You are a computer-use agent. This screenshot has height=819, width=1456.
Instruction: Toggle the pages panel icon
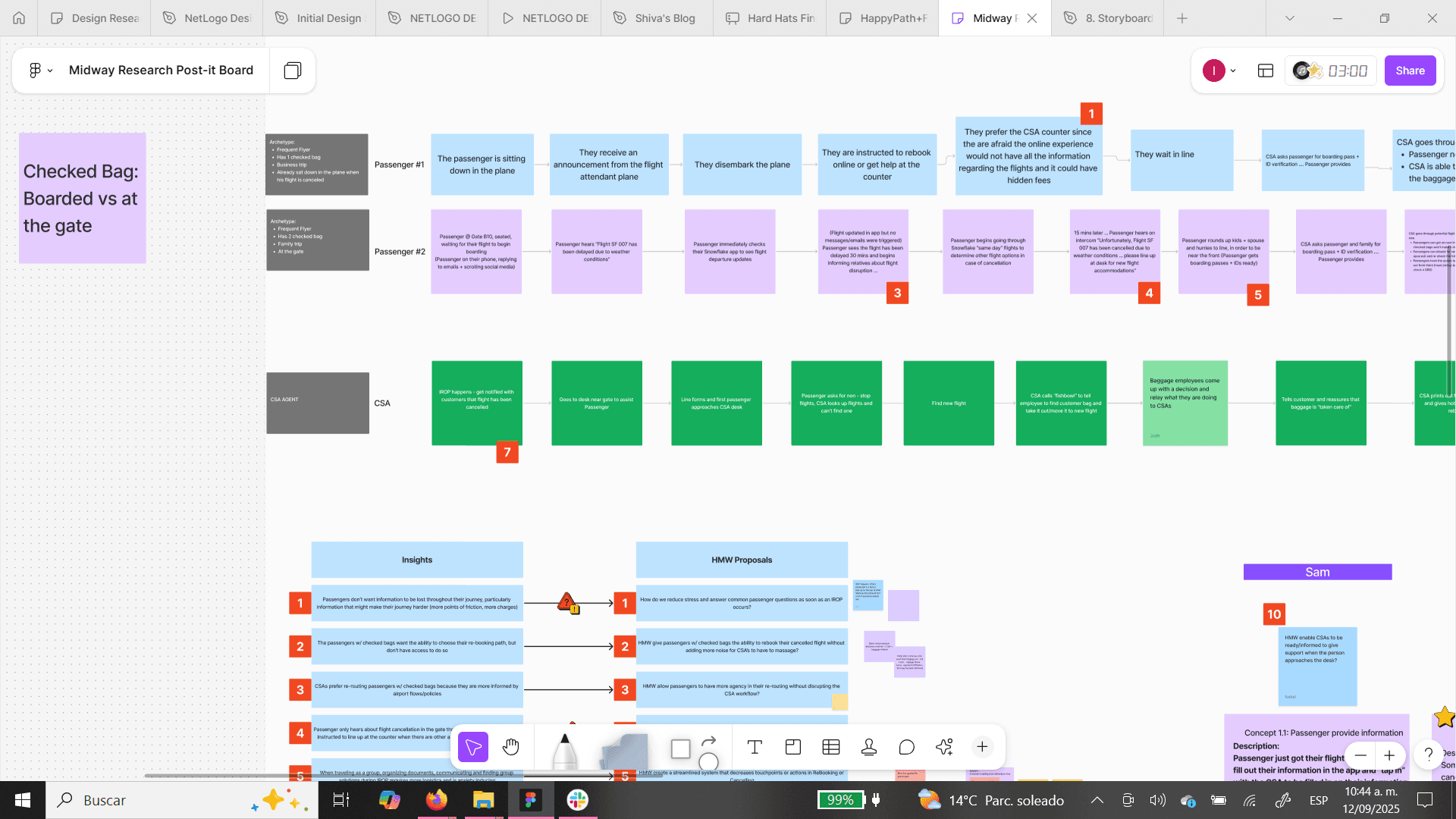(x=293, y=71)
